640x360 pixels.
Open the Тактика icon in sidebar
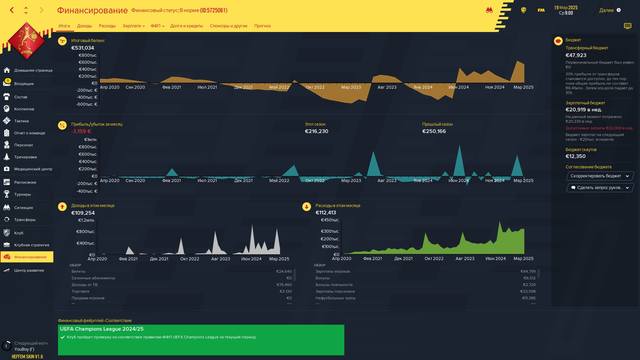(7, 121)
